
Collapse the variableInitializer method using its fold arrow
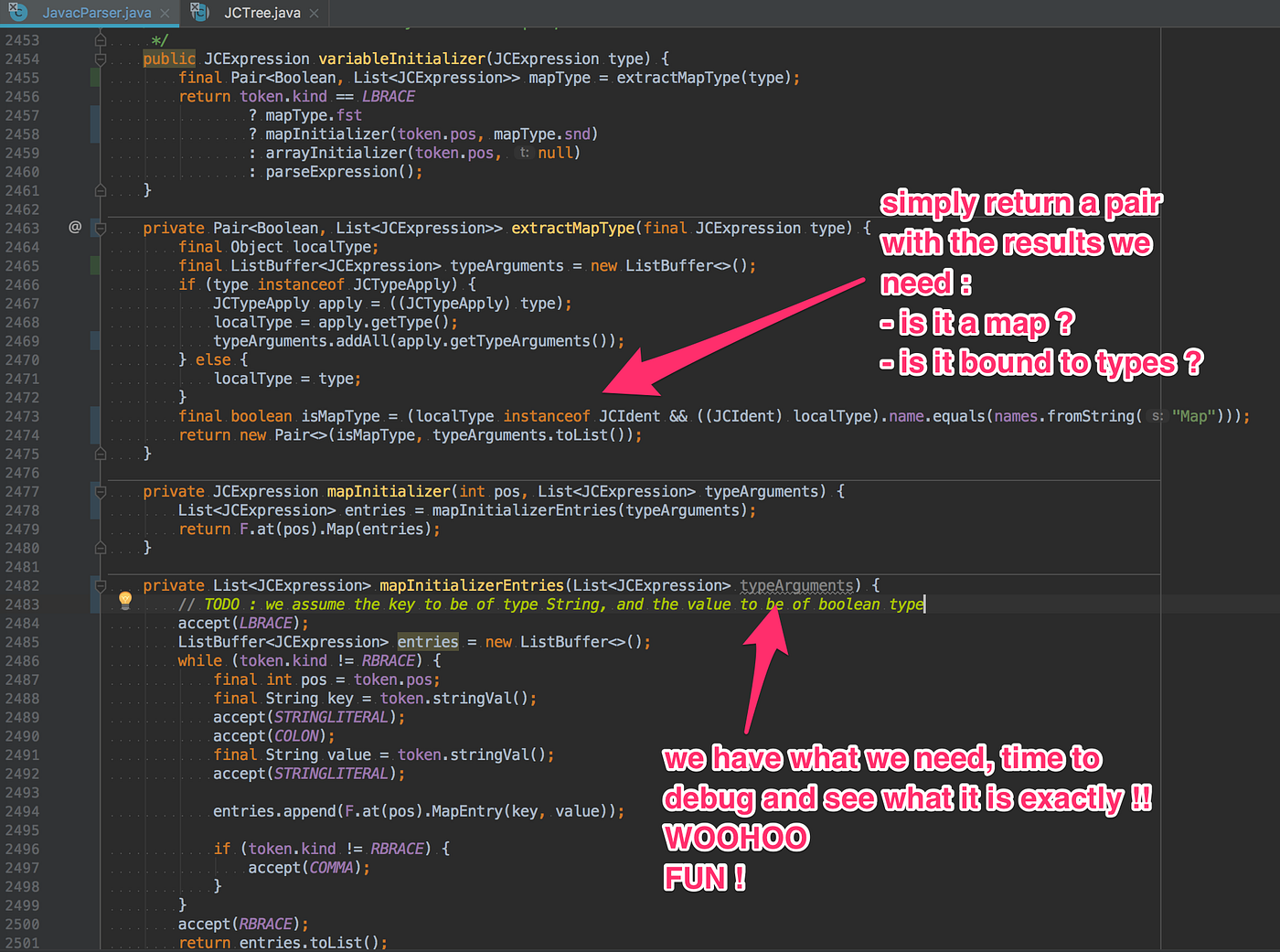coord(99,58)
